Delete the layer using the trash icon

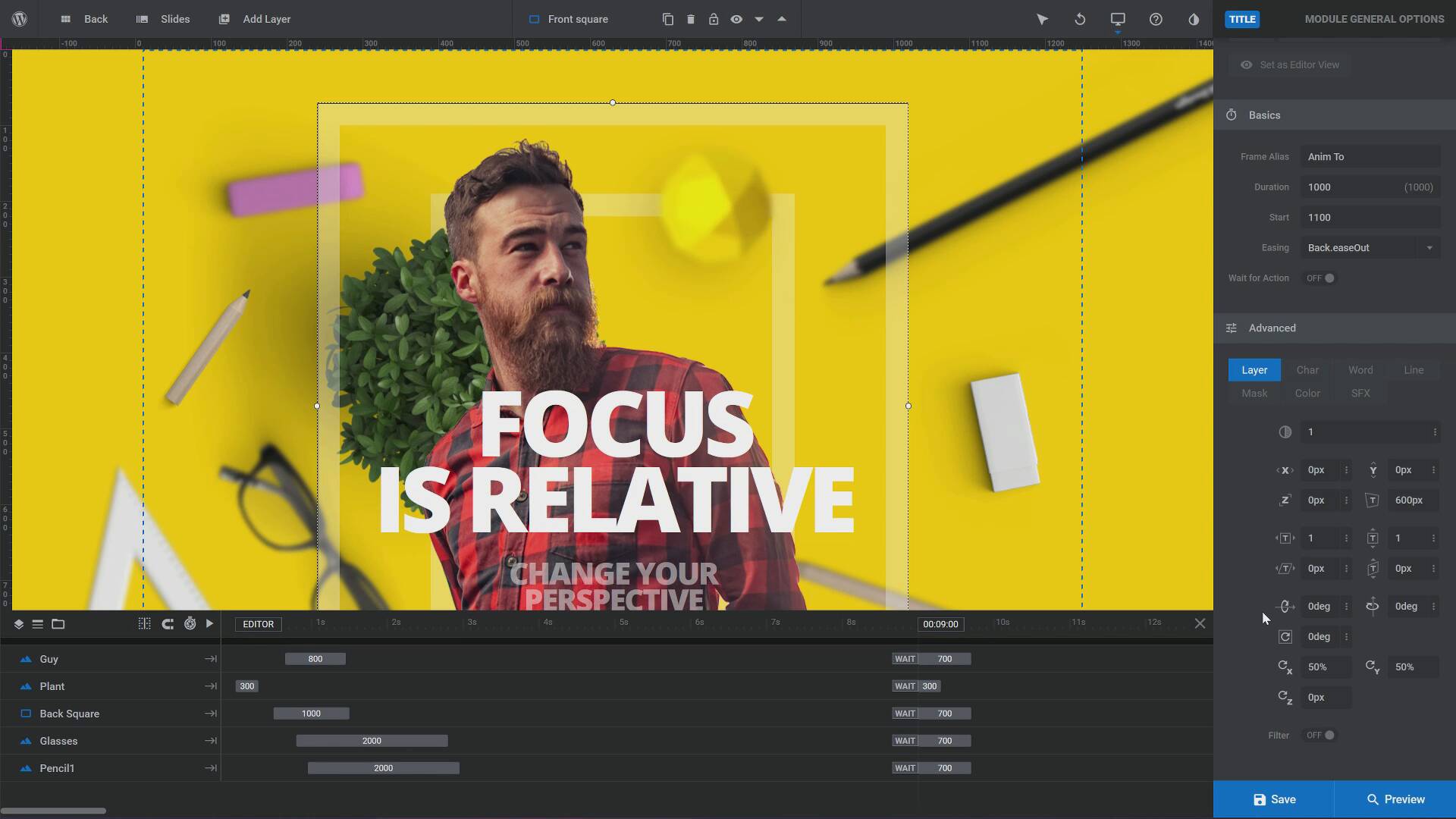(690, 19)
